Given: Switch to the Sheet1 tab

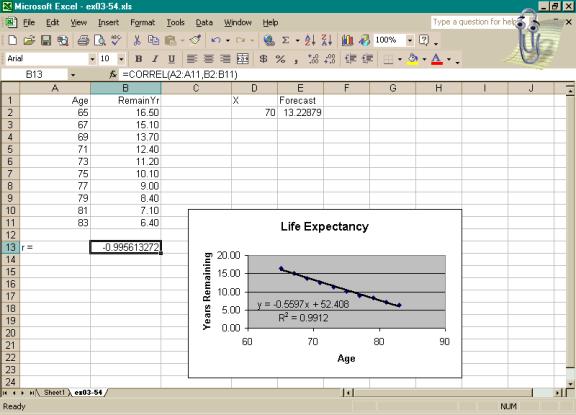Looking at the screenshot, I should coord(54,393).
